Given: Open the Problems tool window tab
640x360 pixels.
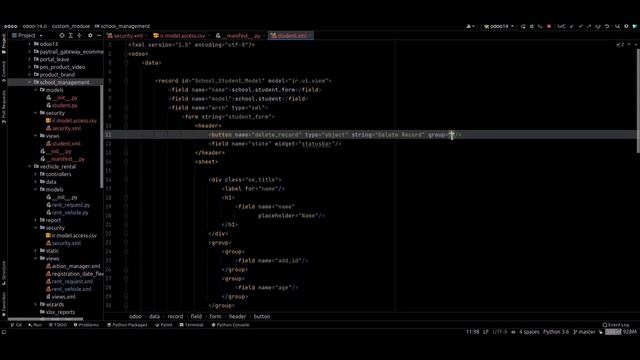Looking at the screenshot, I should [x=86, y=325].
